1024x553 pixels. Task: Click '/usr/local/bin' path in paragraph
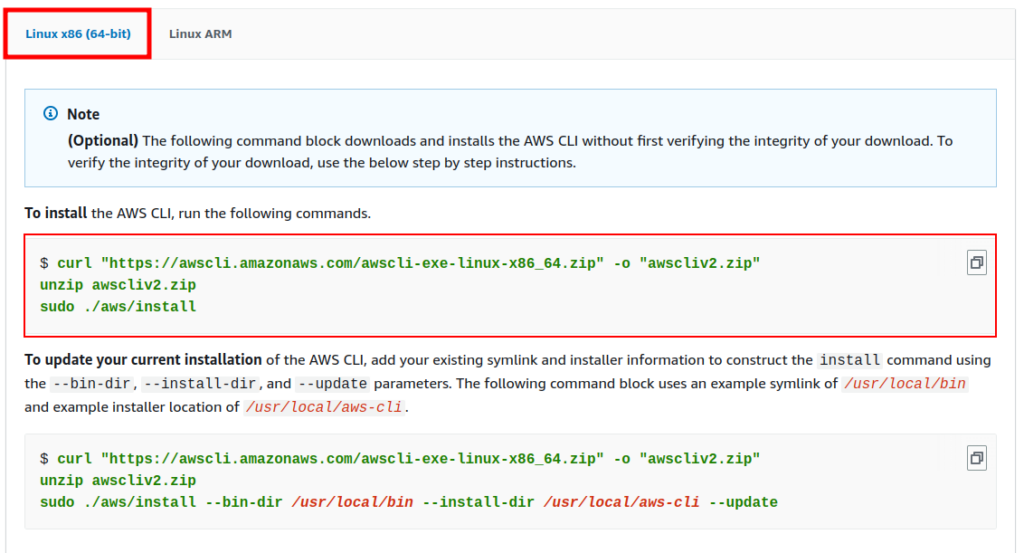[904, 383]
